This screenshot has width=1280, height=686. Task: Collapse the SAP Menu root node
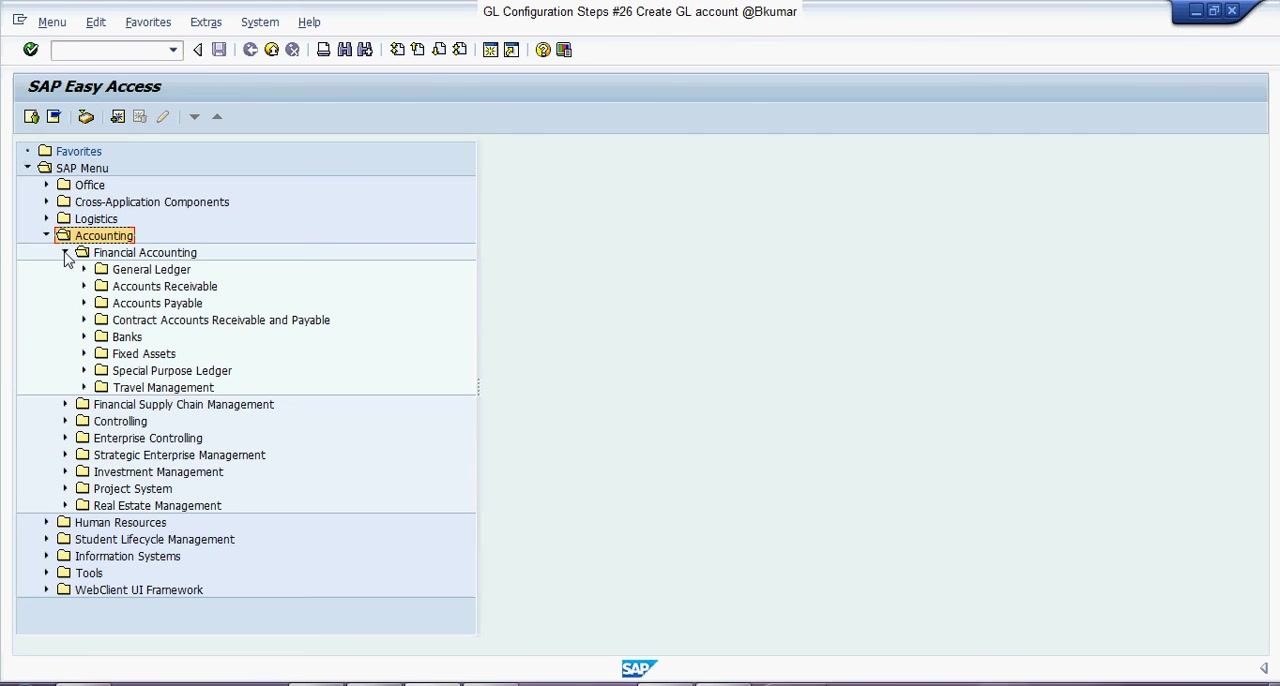pos(27,168)
